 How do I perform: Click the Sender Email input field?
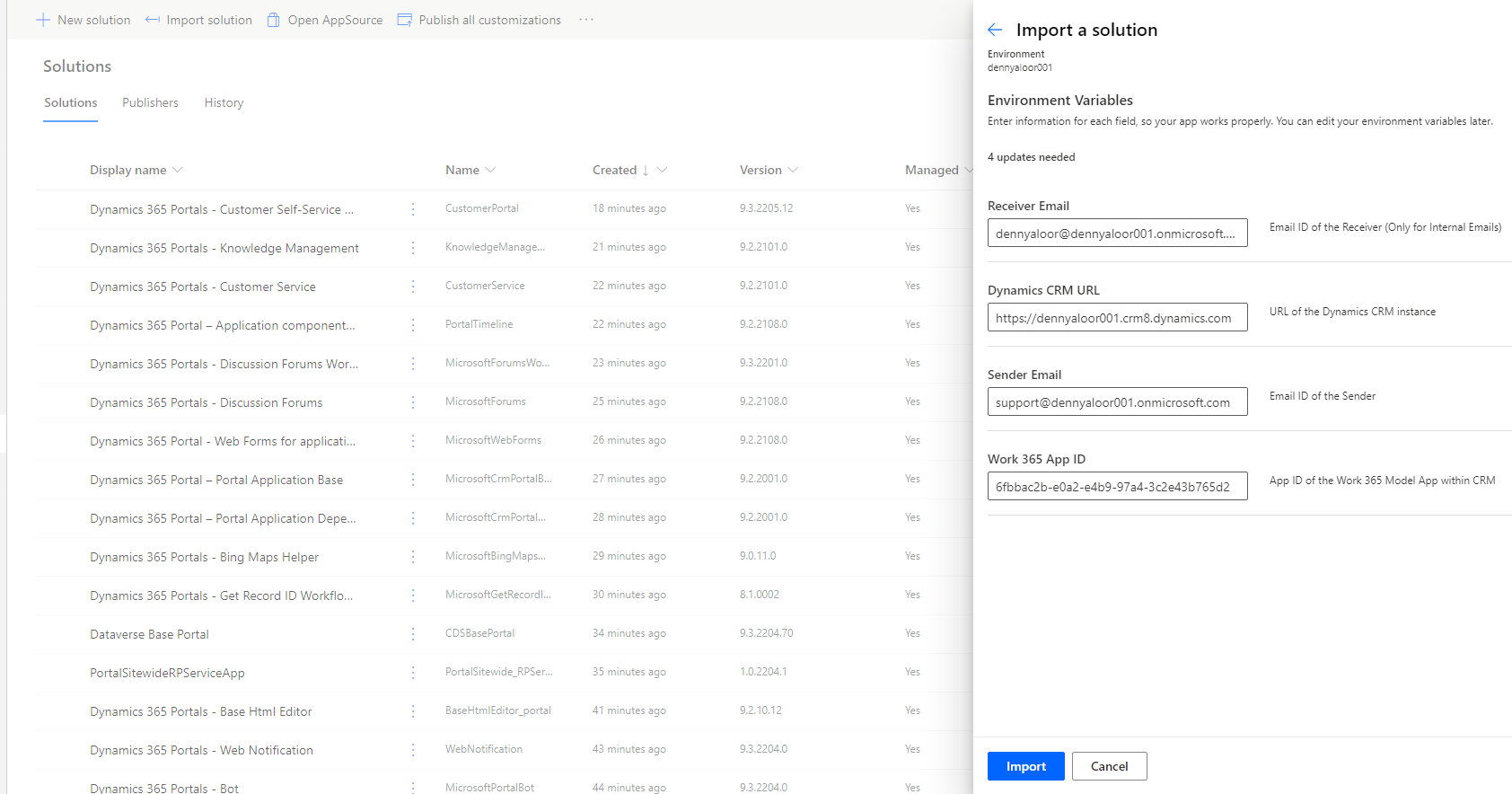pos(1118,401)
